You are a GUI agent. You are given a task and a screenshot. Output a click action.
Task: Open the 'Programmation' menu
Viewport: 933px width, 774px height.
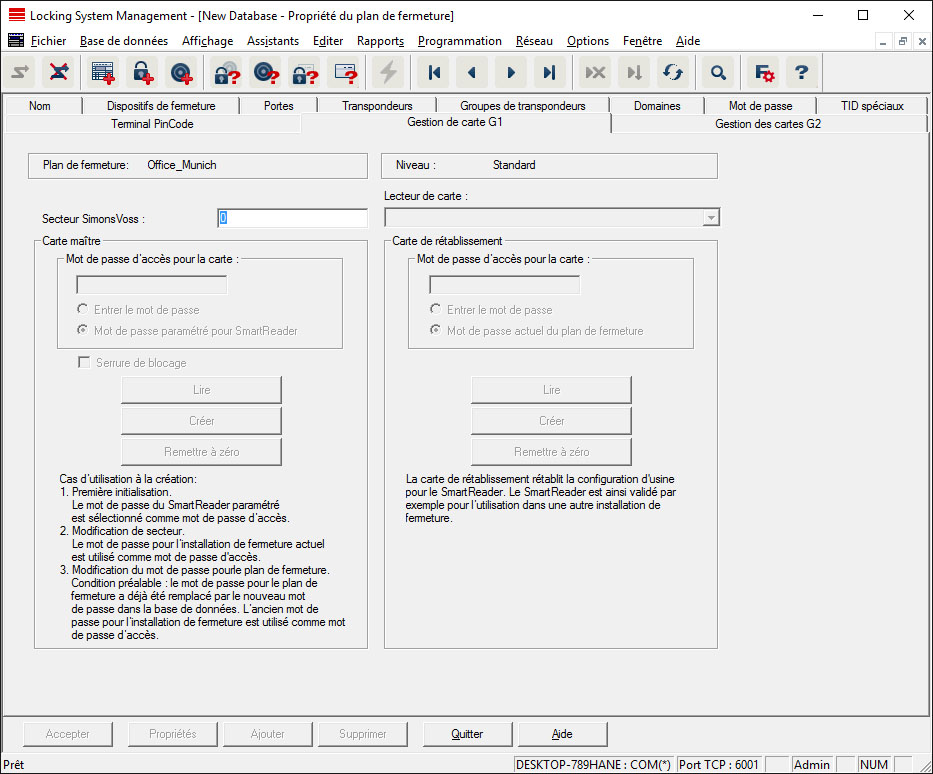459,41
